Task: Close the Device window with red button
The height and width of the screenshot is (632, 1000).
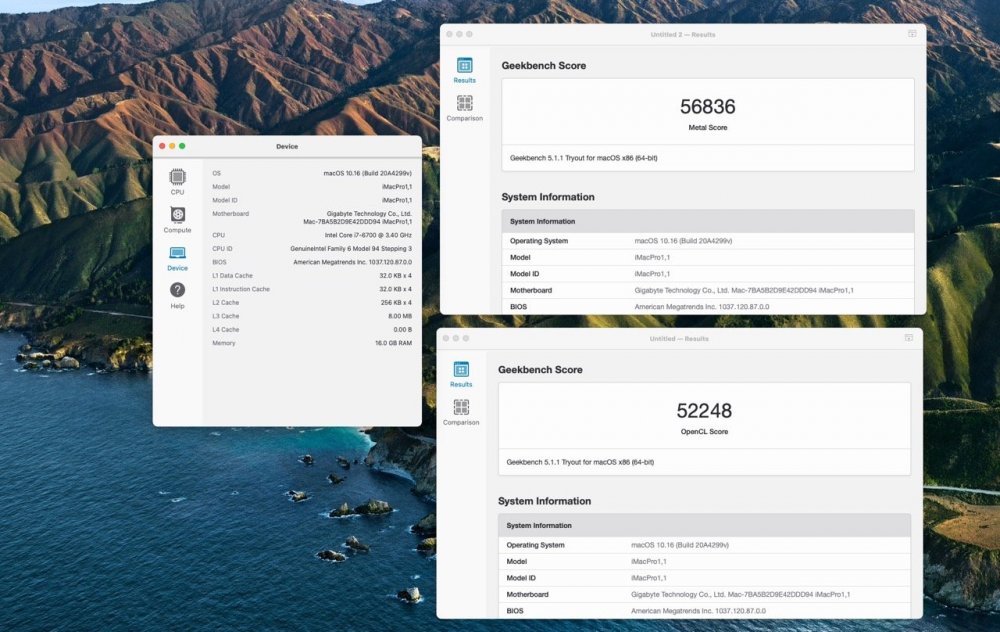Action: click(162, 146)
